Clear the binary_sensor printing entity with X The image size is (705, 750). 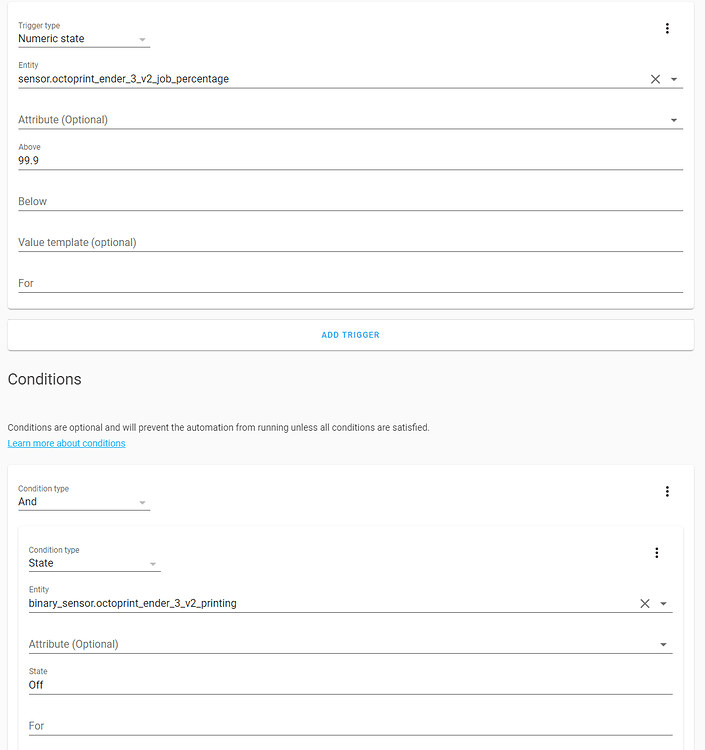pos(644,604)
